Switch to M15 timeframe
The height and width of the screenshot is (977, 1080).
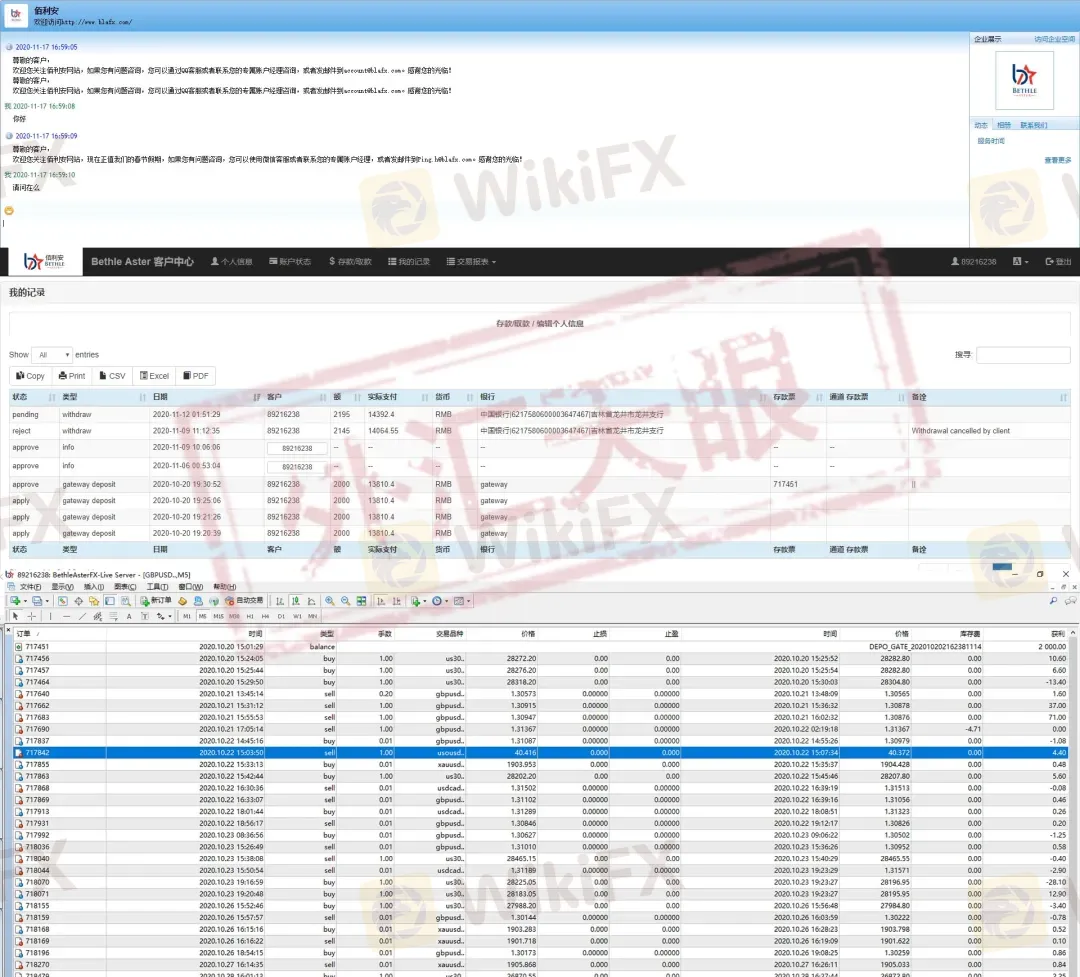218,616
